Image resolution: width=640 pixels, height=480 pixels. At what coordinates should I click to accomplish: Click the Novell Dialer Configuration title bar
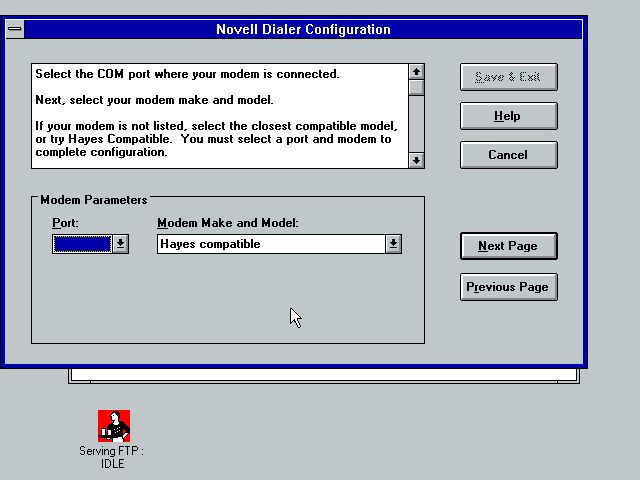click(x=303, y=29)
